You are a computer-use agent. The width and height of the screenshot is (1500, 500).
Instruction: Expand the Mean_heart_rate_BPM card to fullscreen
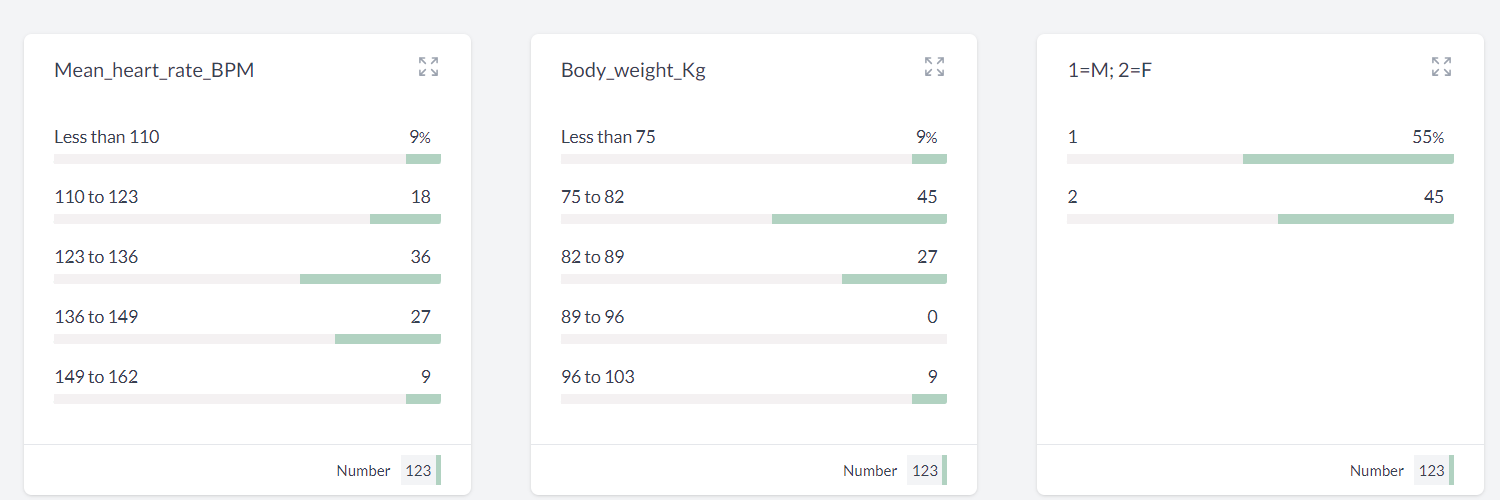(x=428, y=67)
